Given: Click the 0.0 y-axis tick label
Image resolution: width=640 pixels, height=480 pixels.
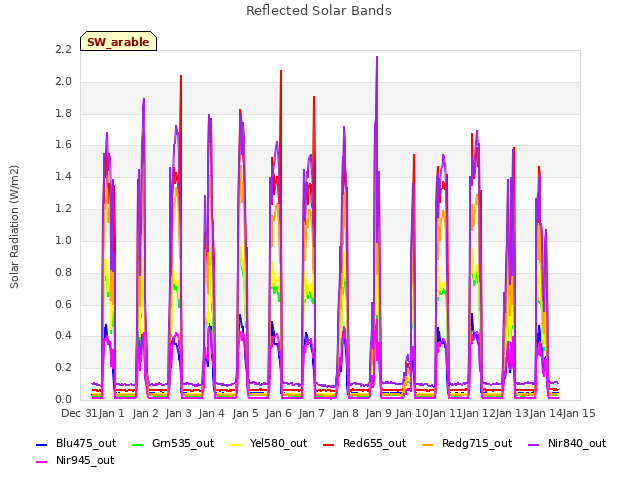Looking at the screenshot, I should coord(63,399).
